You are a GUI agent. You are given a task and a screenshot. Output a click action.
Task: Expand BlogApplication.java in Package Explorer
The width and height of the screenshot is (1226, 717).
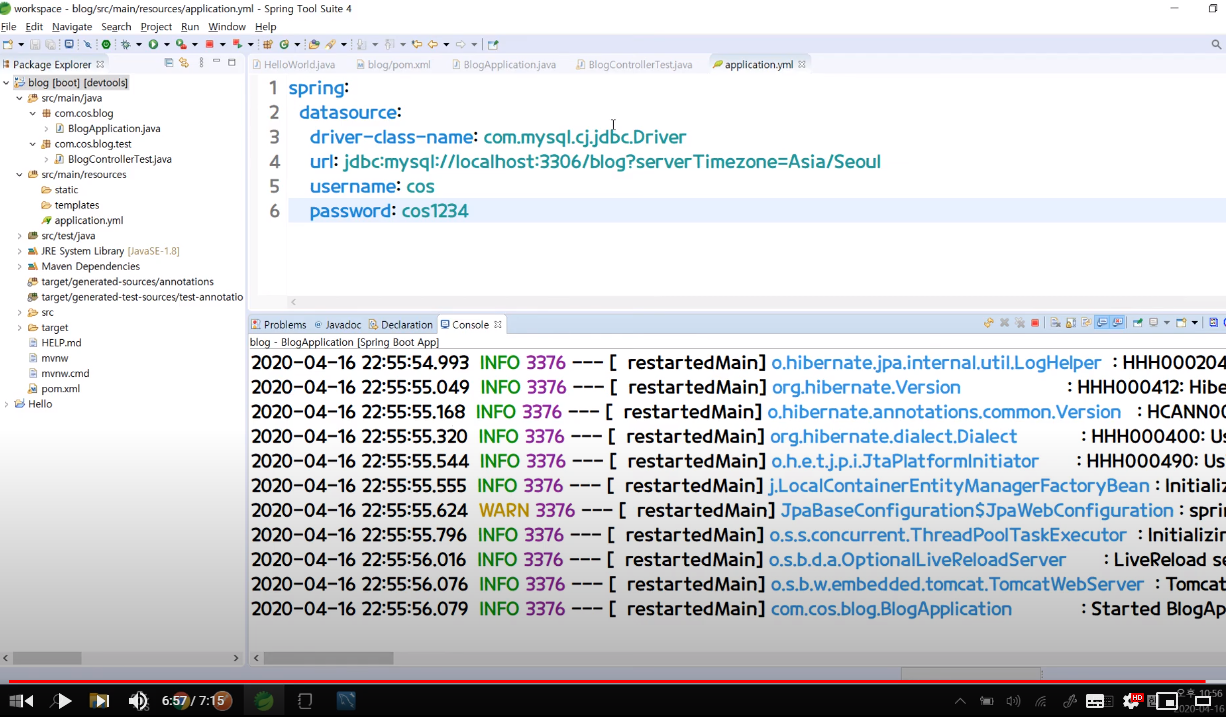(x=46, y=129)
